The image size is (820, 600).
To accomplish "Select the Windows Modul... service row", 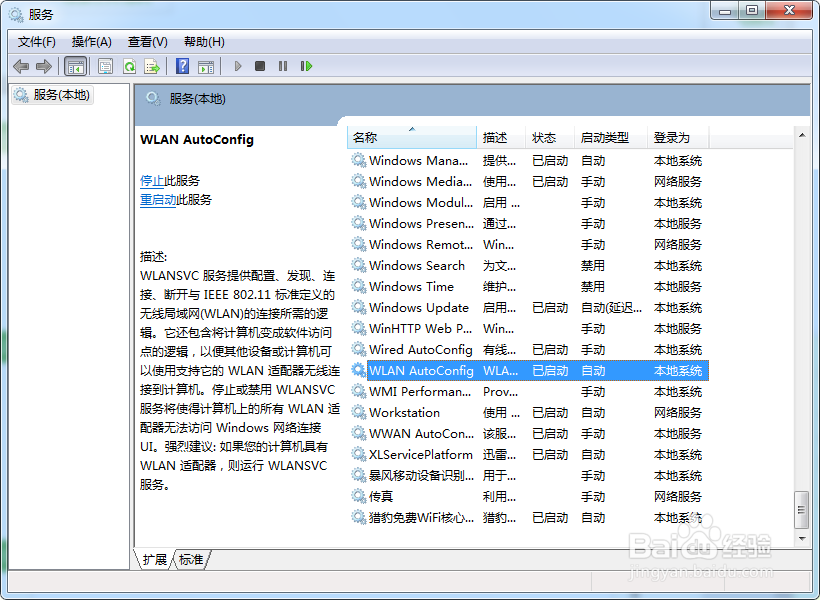I will (528, 202).
